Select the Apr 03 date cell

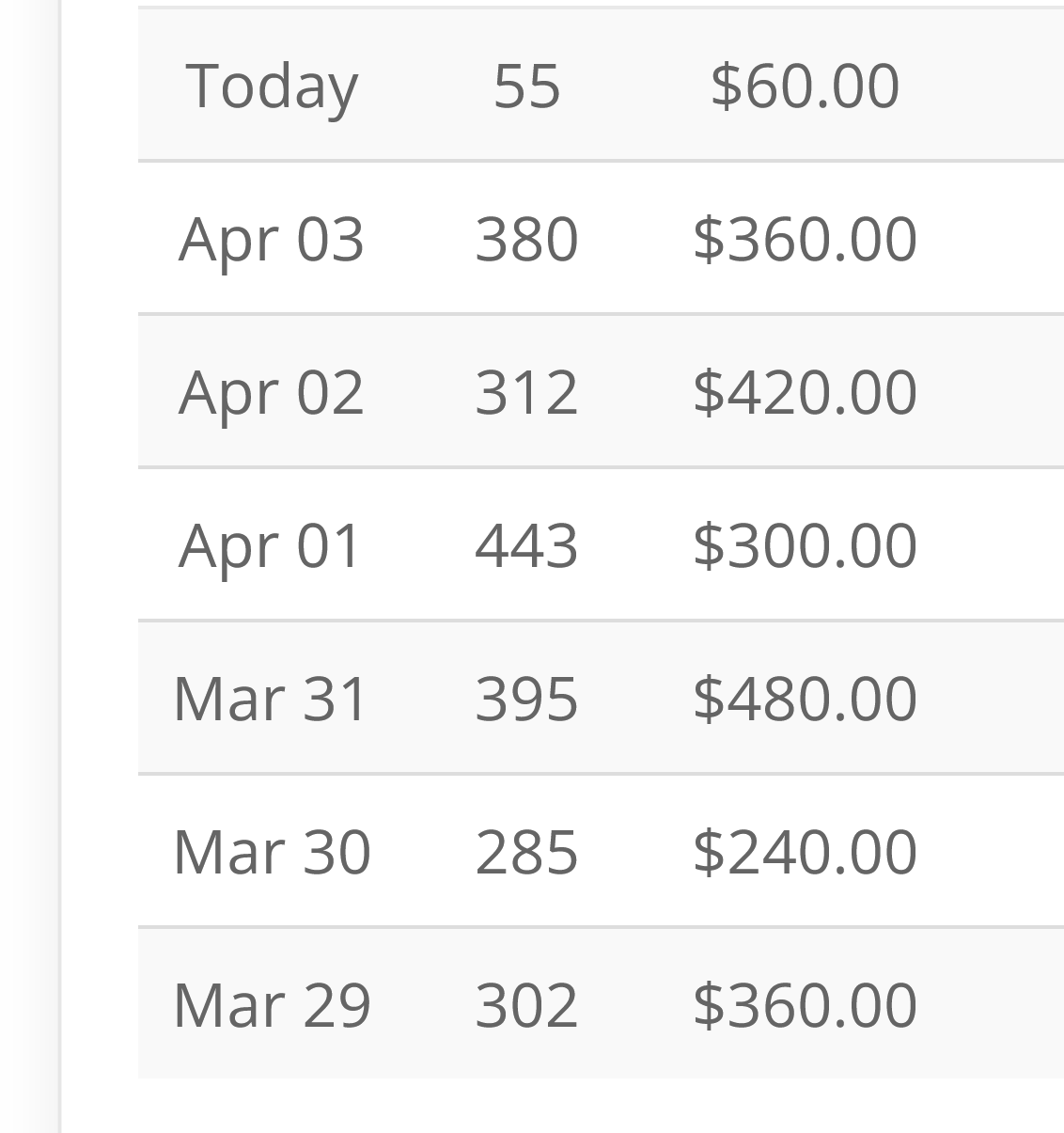(271, 239)
